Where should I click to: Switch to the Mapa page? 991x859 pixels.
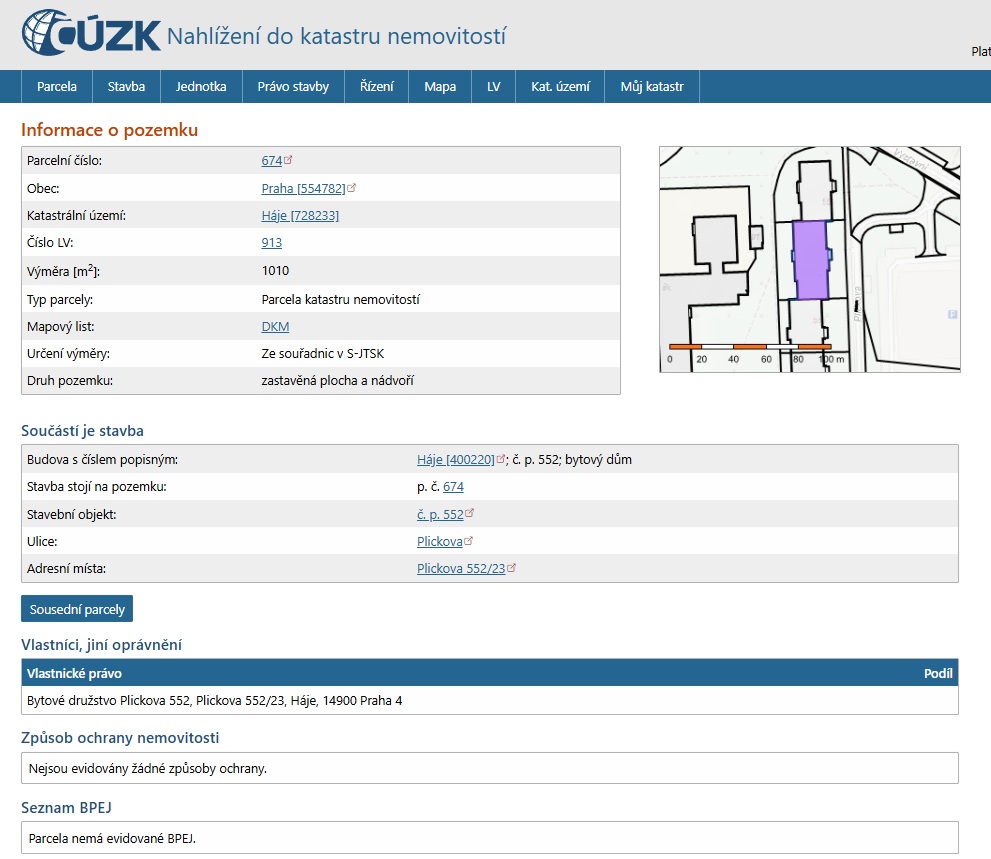(440, 86)
